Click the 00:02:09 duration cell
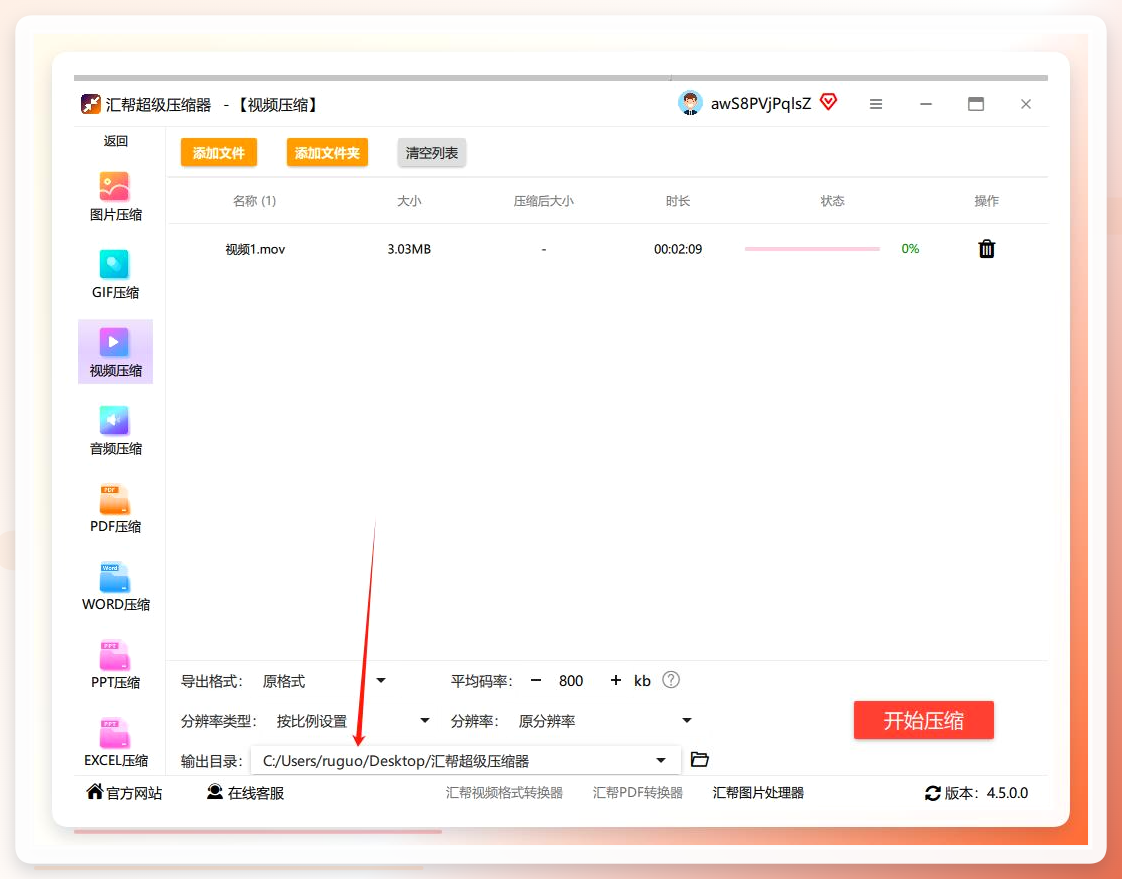Viewport: 1122px width, 879px height. pyautogui.click(x=678, y=249)
